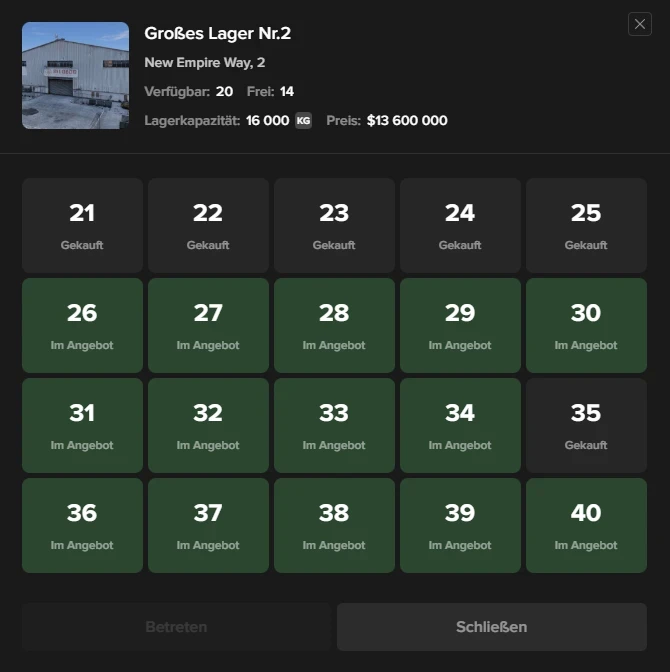Pick storage unit 36

(82, 526)
